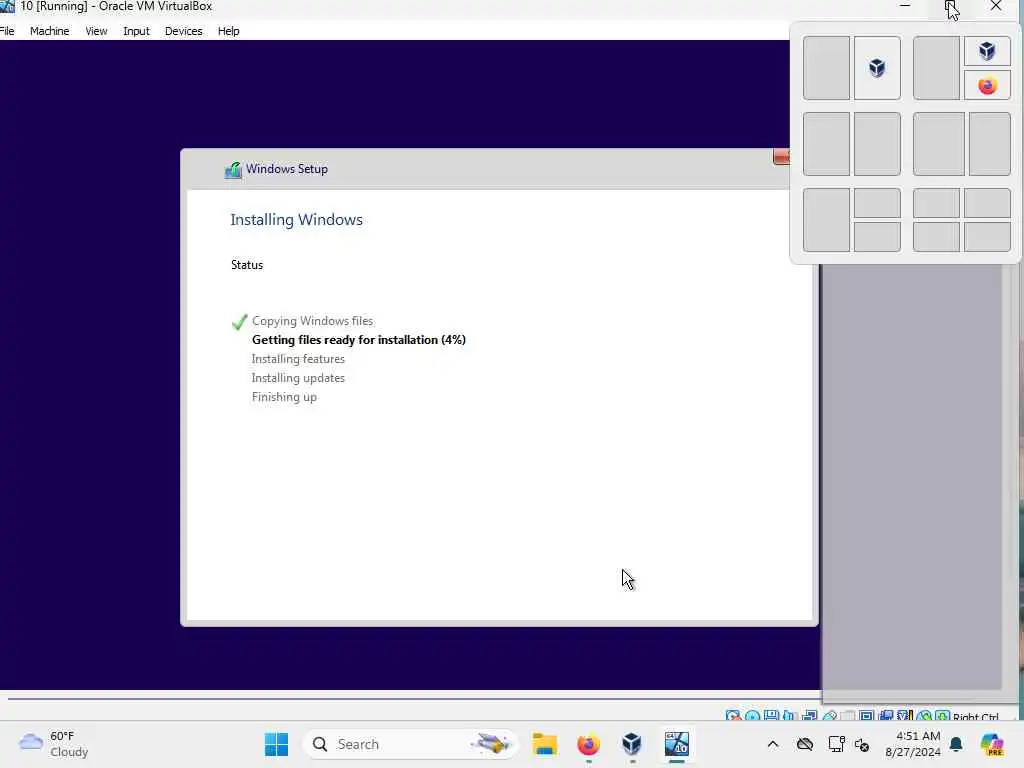The height and width of the screenshot is (768, 1024).
Task: Click the muted volume tray icon
Action: pos(862,744)
